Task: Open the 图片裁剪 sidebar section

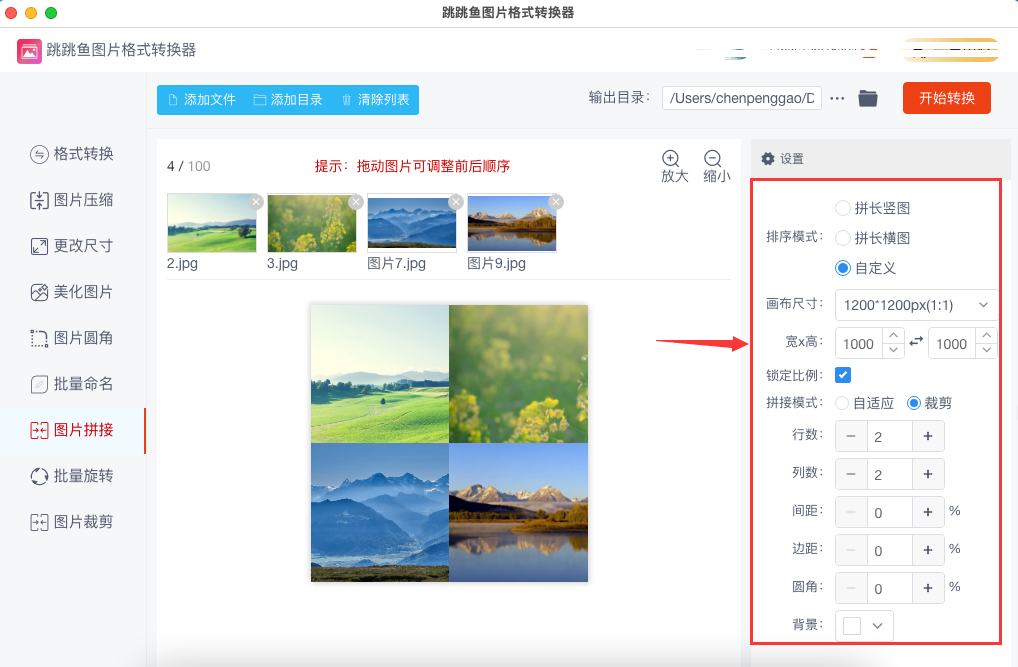Action: [72, 522]
